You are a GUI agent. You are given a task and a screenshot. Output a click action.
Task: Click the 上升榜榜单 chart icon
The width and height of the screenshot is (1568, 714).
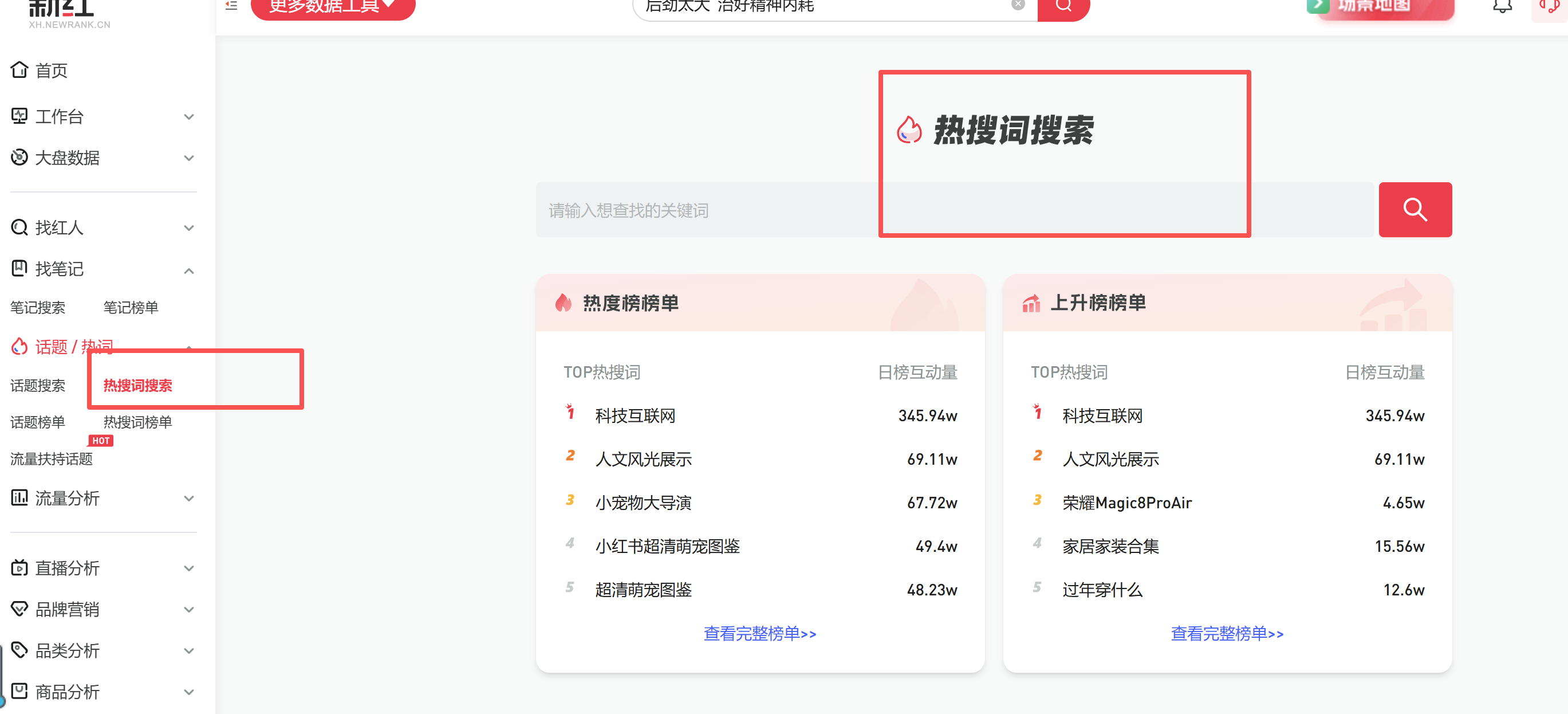click(x=1030, y=303)
